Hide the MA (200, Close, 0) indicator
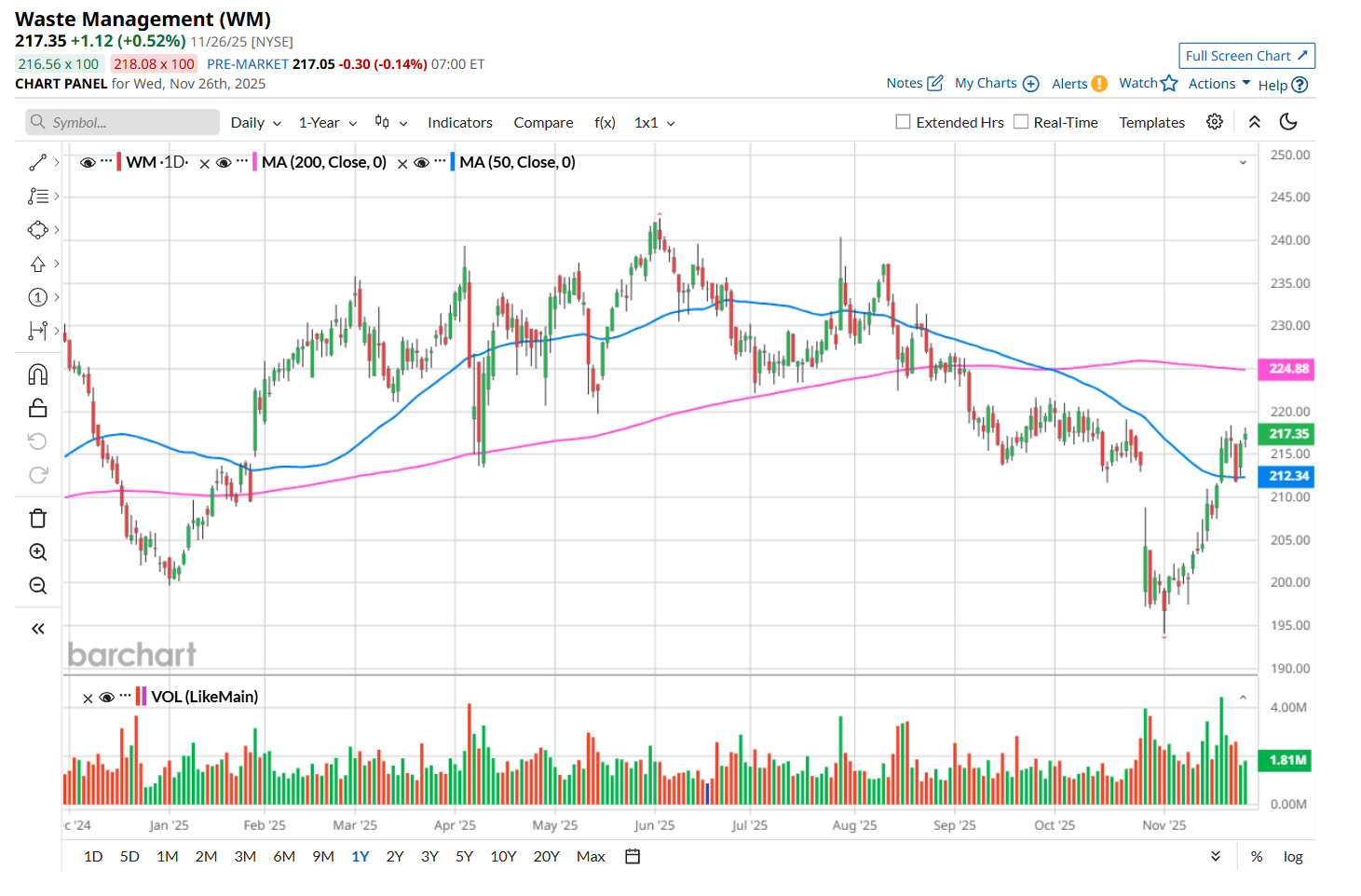Image resolution: width=1361 pixels, height=896 pixels. click(x=224, y=163)
